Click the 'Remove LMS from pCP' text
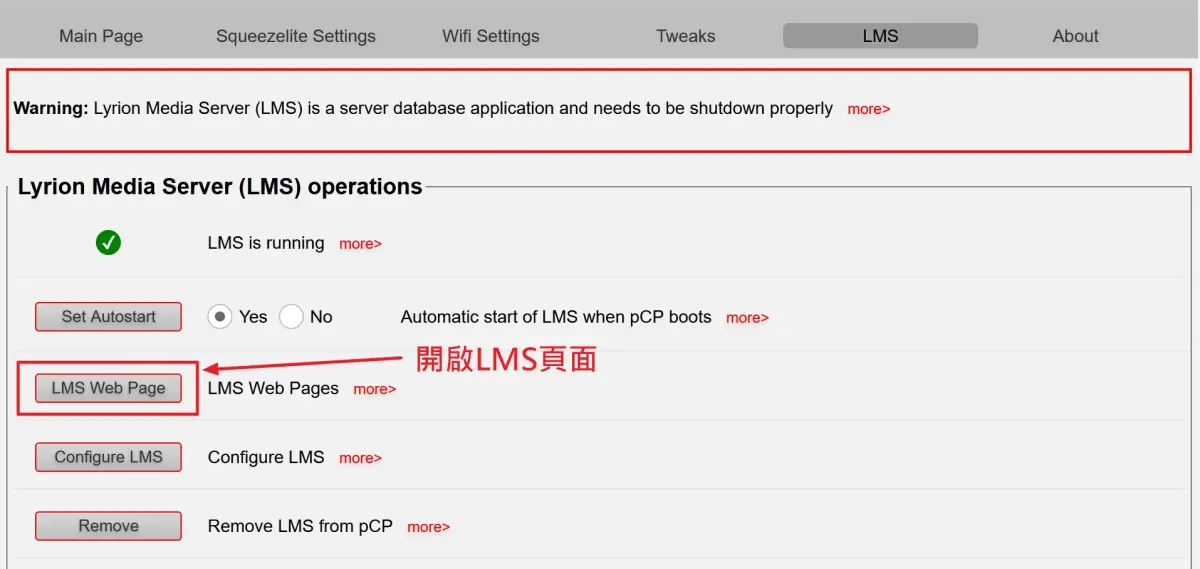1200x569 pixels. click(300, 526)
